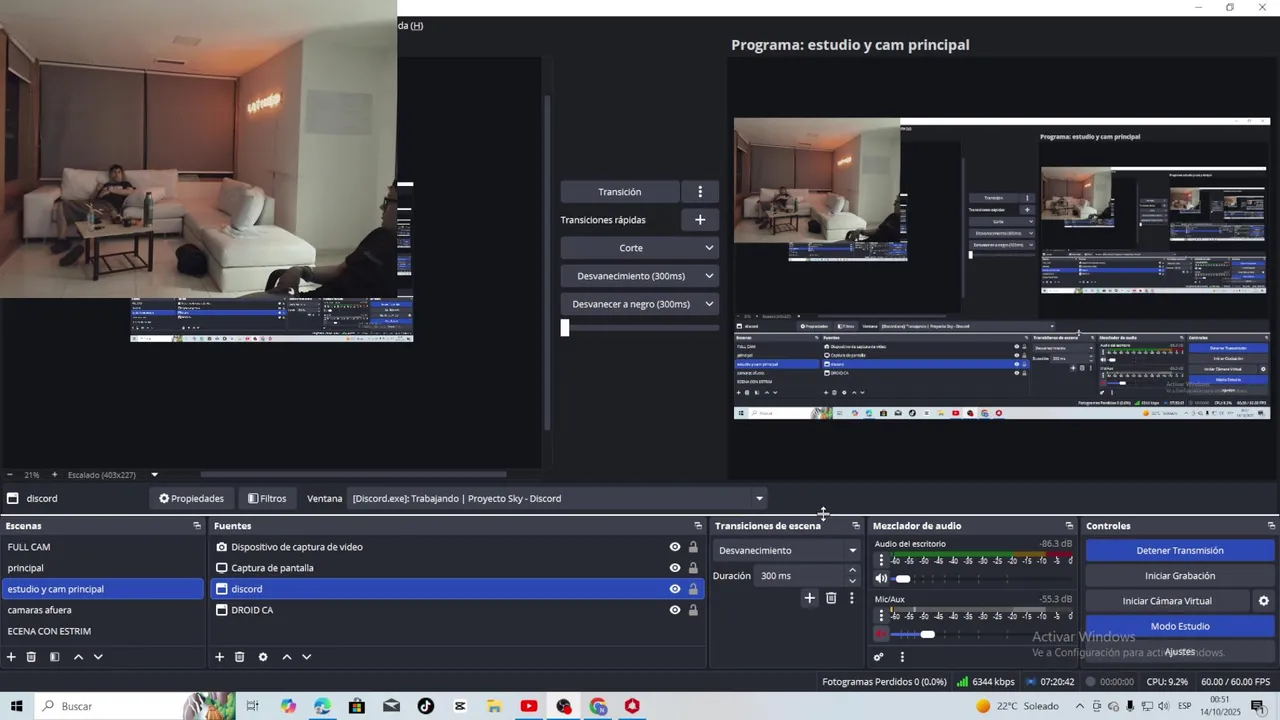Open source properties gear in Fuentes toolbar
The image size is (1280, 720).
click(263, 657)
